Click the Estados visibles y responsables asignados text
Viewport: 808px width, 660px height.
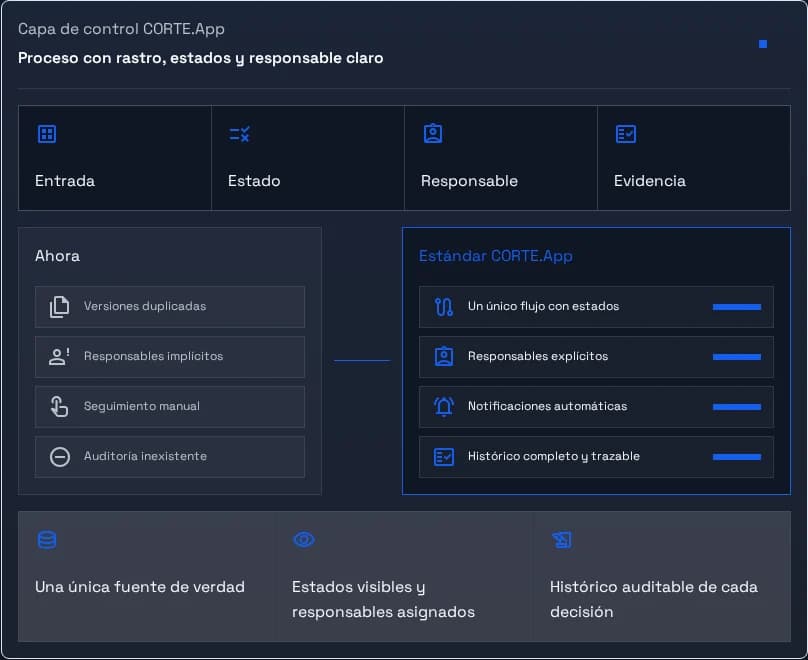pyautogui.click(x=383, y=599)
